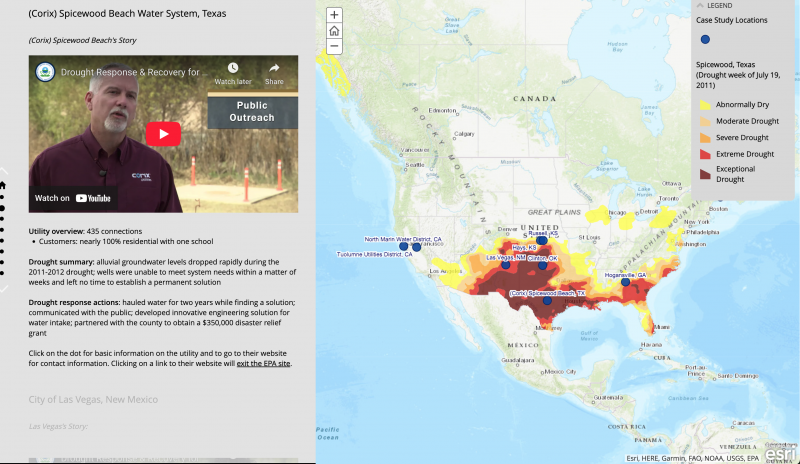Open Watch on YouTube link
The height and width of the screenshot is (464, 800).
coord(73,198)
